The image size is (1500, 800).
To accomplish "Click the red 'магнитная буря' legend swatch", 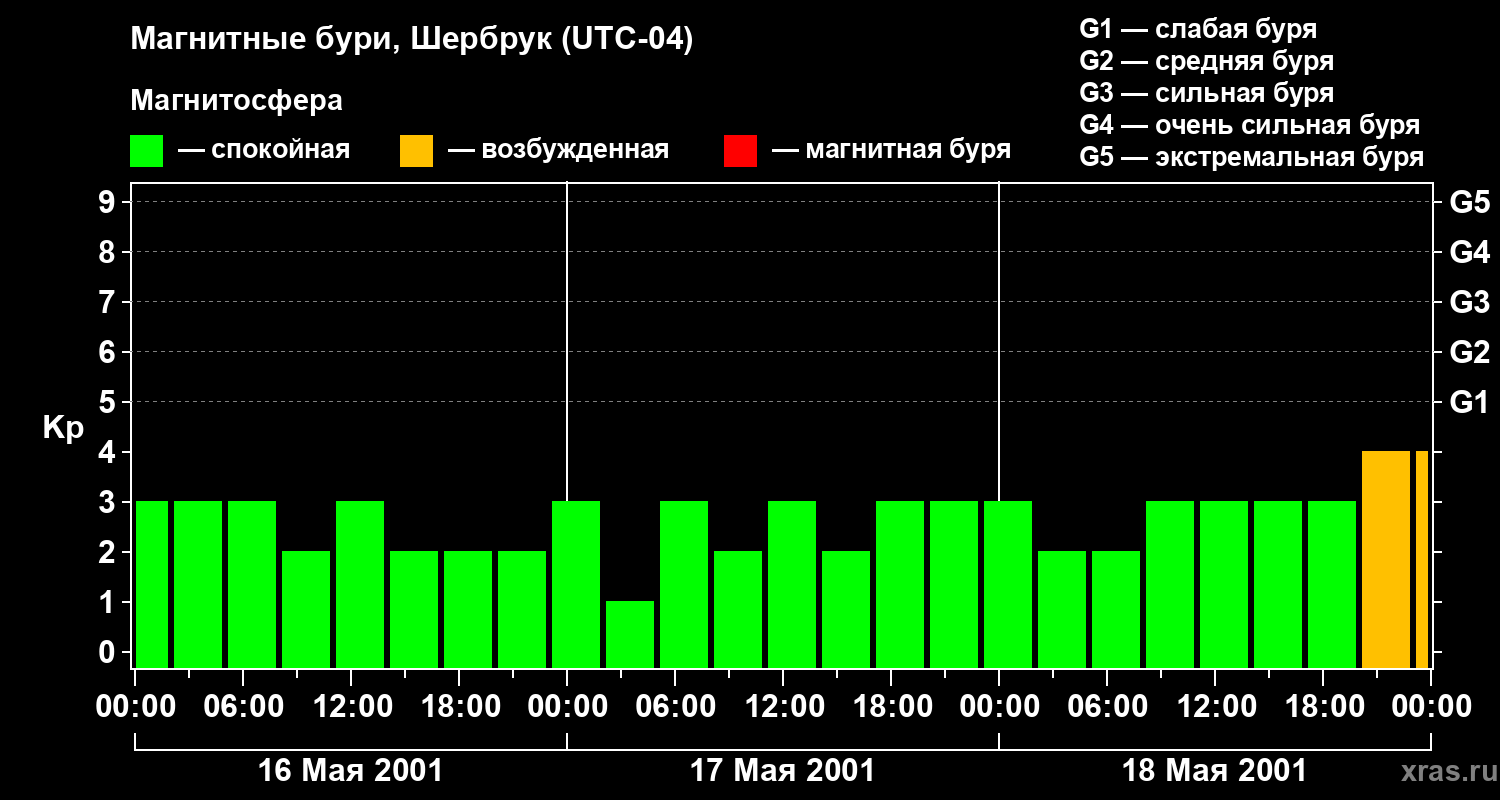I will coord(740,151).
